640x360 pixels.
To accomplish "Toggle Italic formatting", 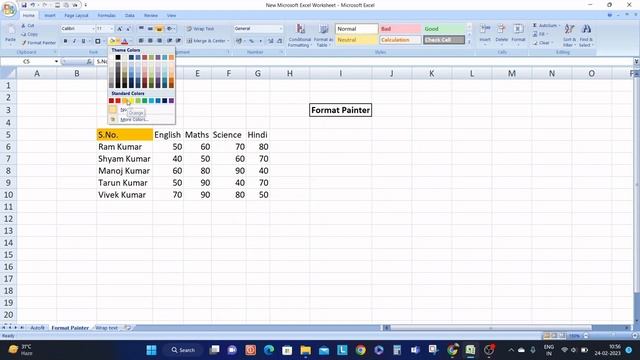I will point(74,41).
